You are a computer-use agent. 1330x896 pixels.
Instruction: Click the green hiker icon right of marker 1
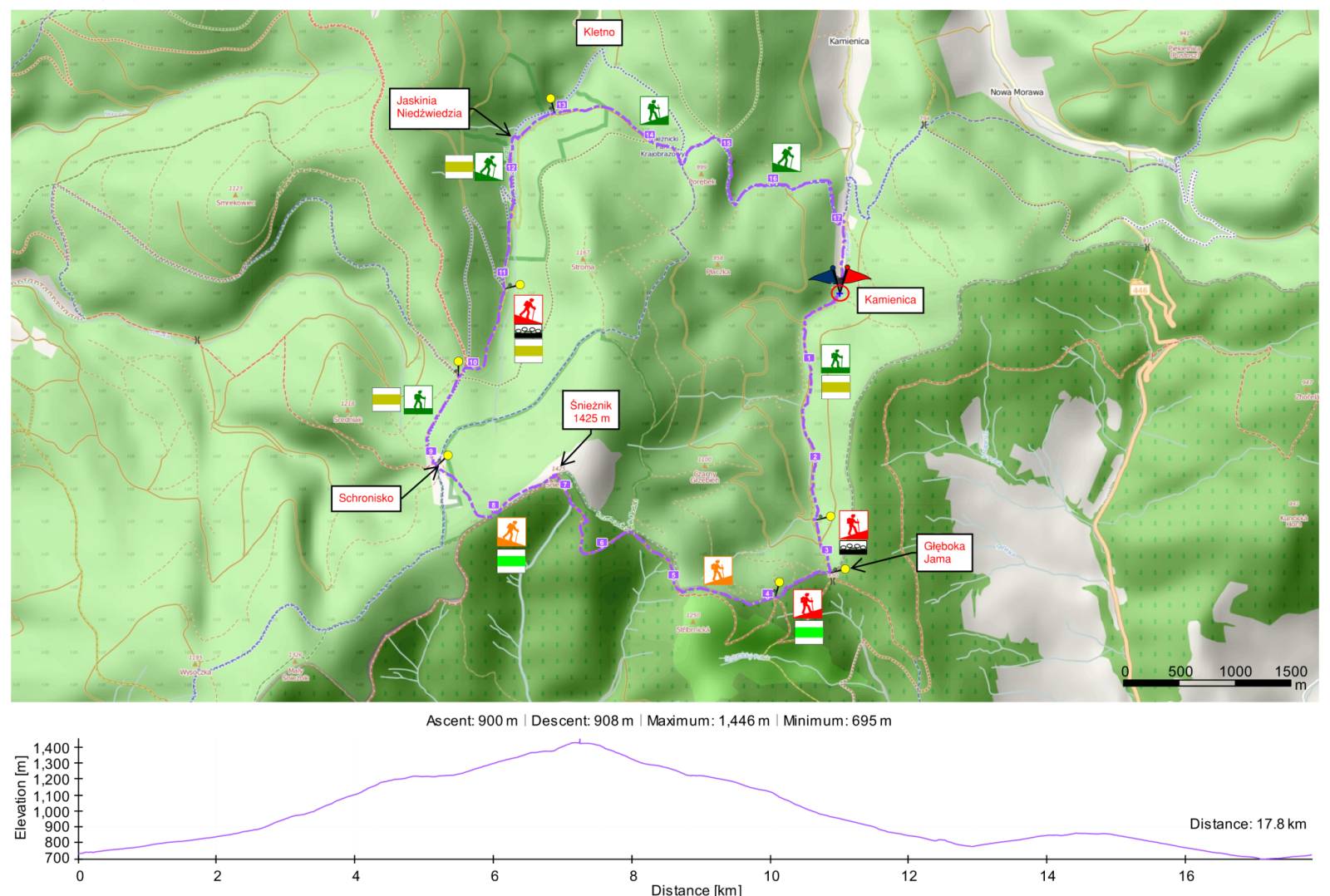(835, 359)
